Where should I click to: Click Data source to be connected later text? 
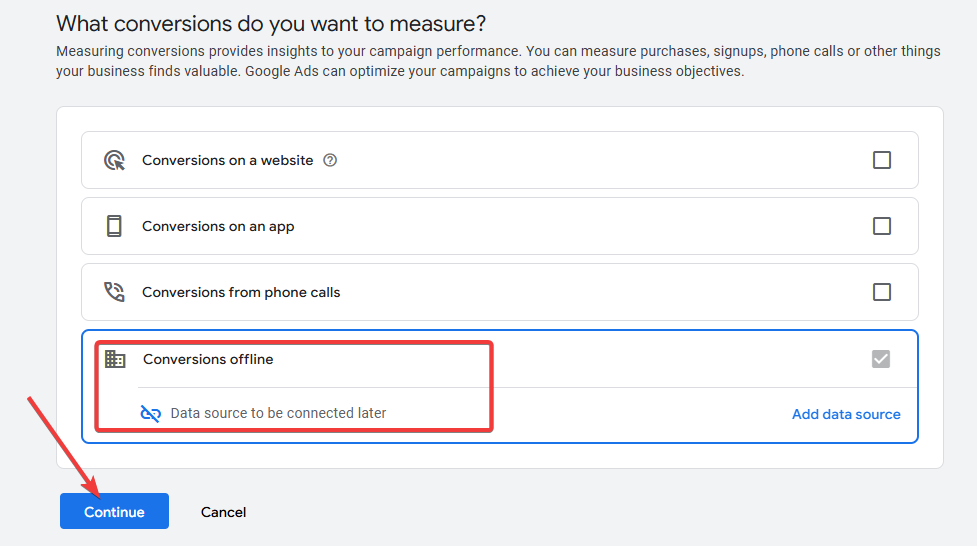(279, 413)
